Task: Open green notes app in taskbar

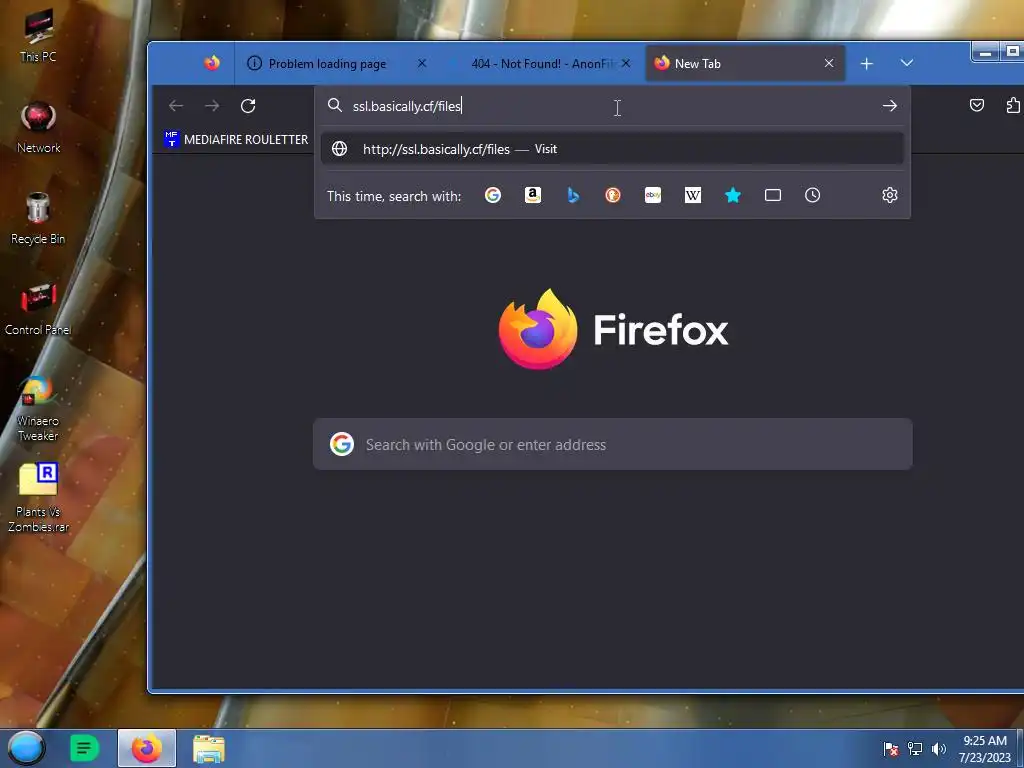Action: 84,748
